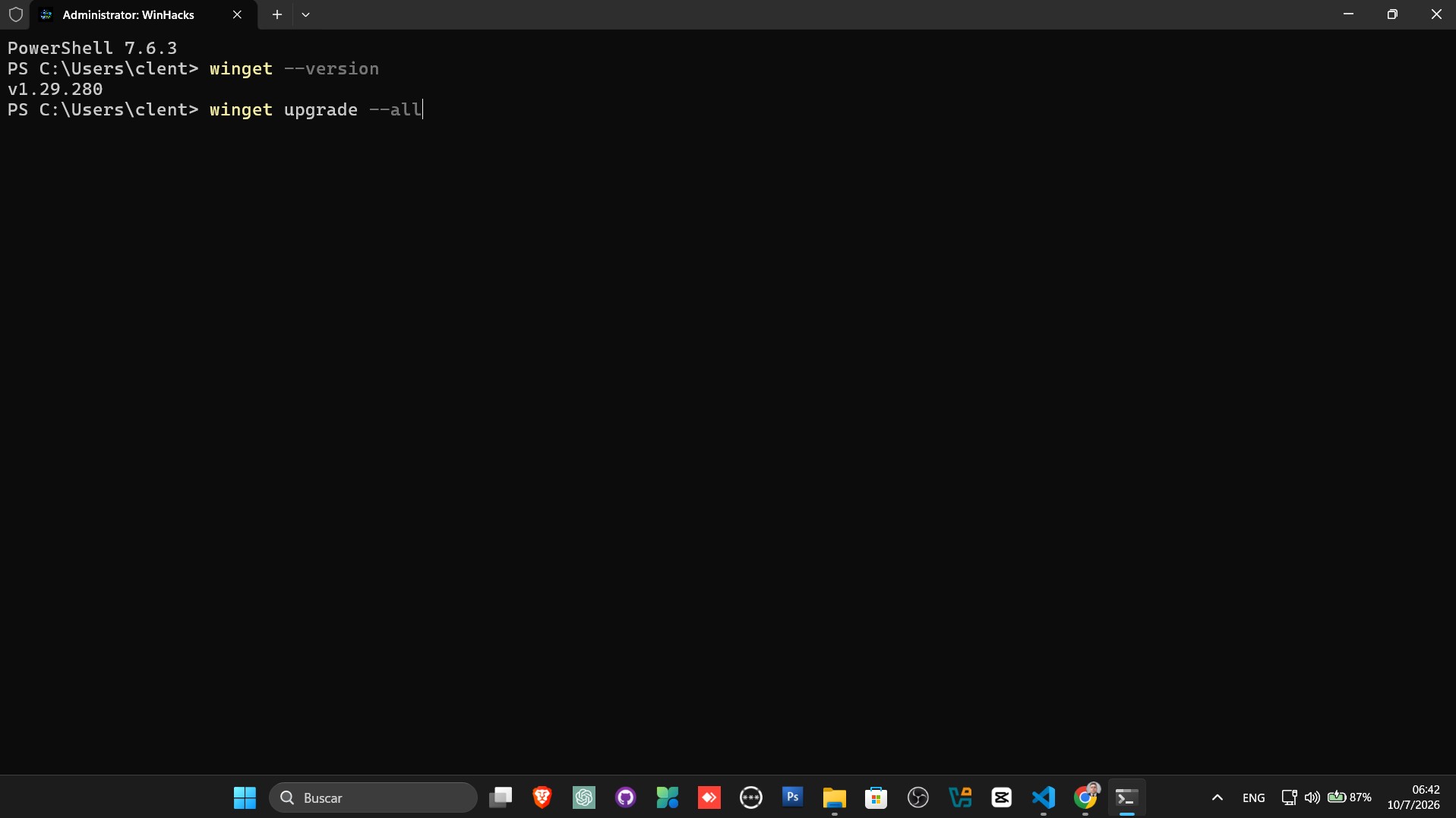Click the ENG language indicator
Image resolution: width=1456 pixels, height=818 pixels.
click(x=1254, y=797)
